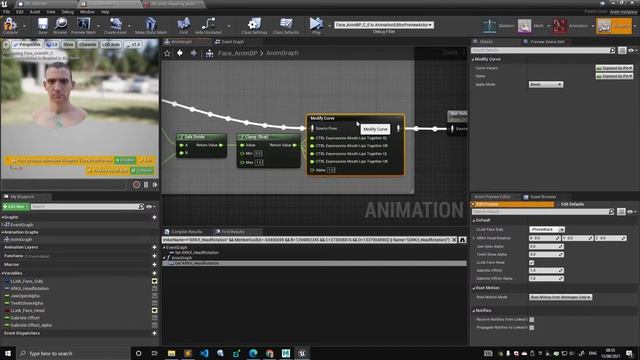This screenshot has height=360, width=640.
Task: Click the Preview Mesh icon
Action: click(84, 24)
